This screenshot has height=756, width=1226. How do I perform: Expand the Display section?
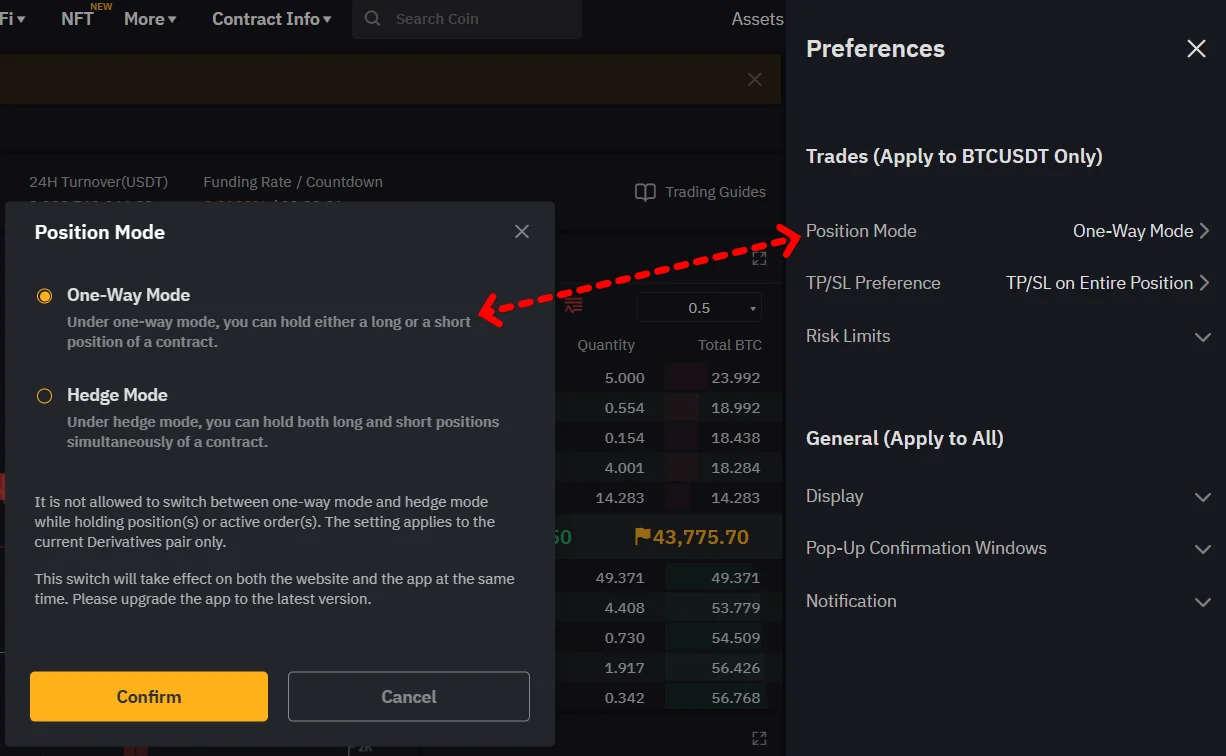1203,497
